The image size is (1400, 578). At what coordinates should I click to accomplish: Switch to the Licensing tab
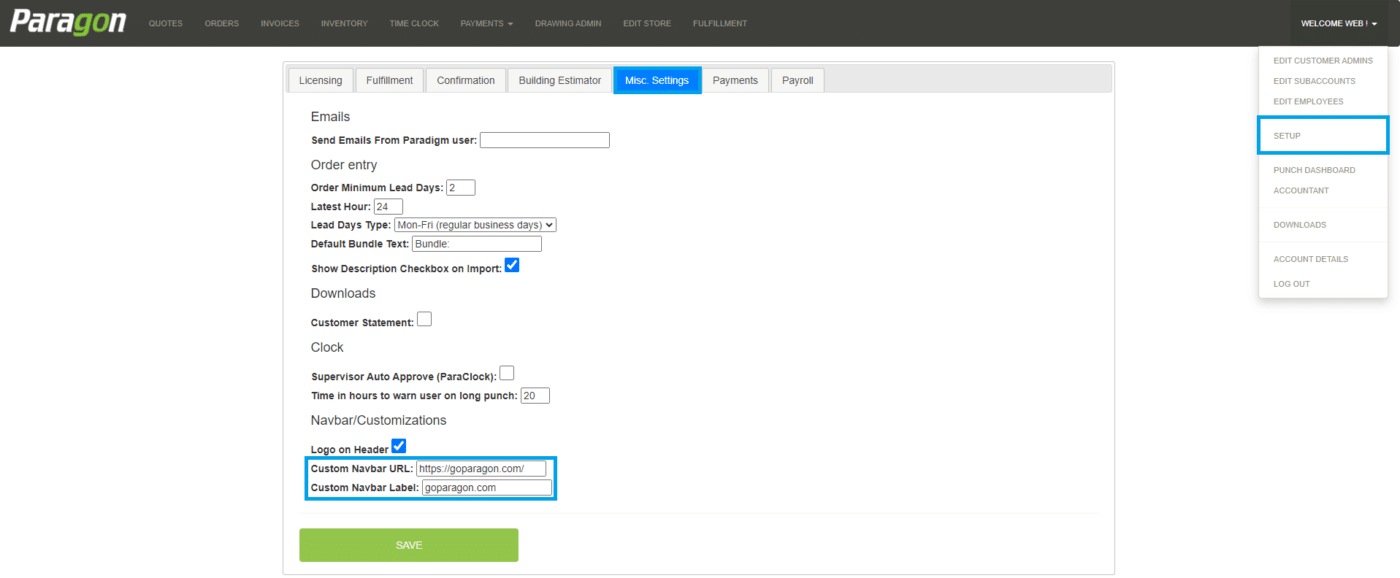point(320,80)
